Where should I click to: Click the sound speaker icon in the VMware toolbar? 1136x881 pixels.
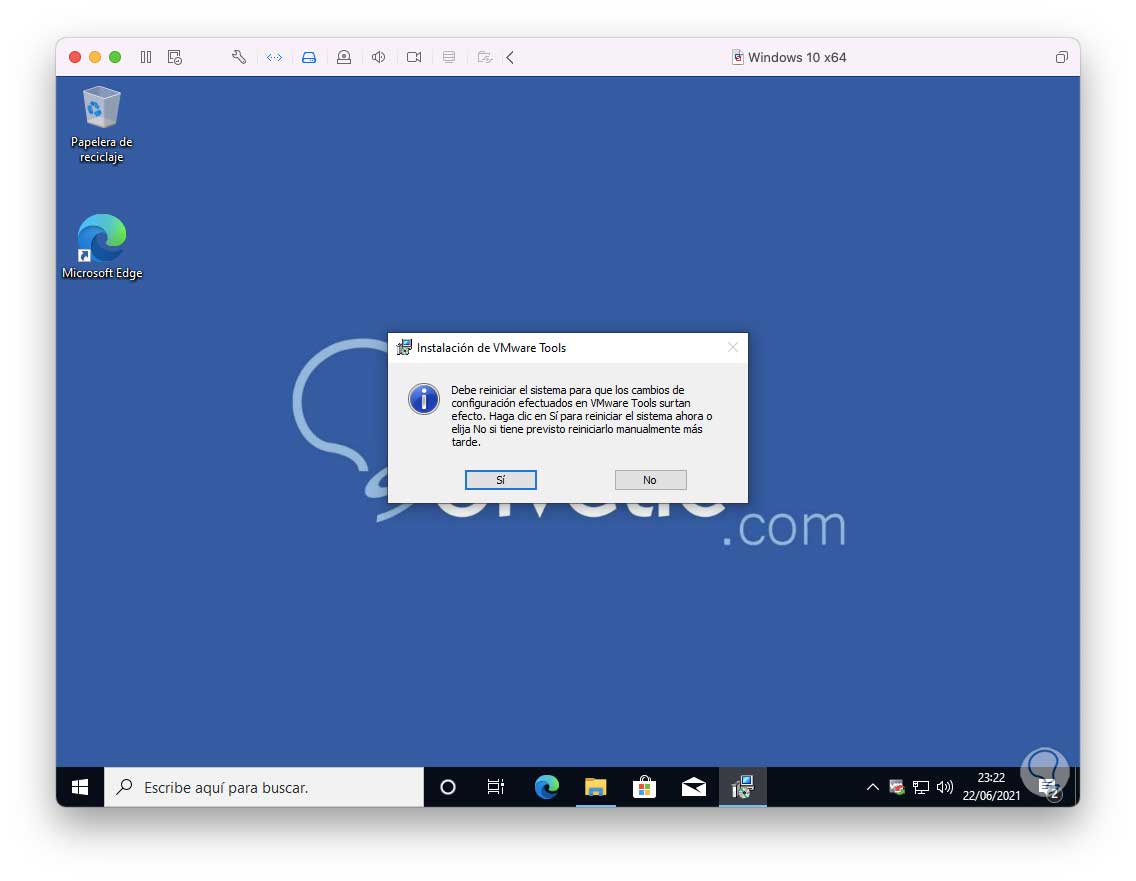tap(378, 57)
